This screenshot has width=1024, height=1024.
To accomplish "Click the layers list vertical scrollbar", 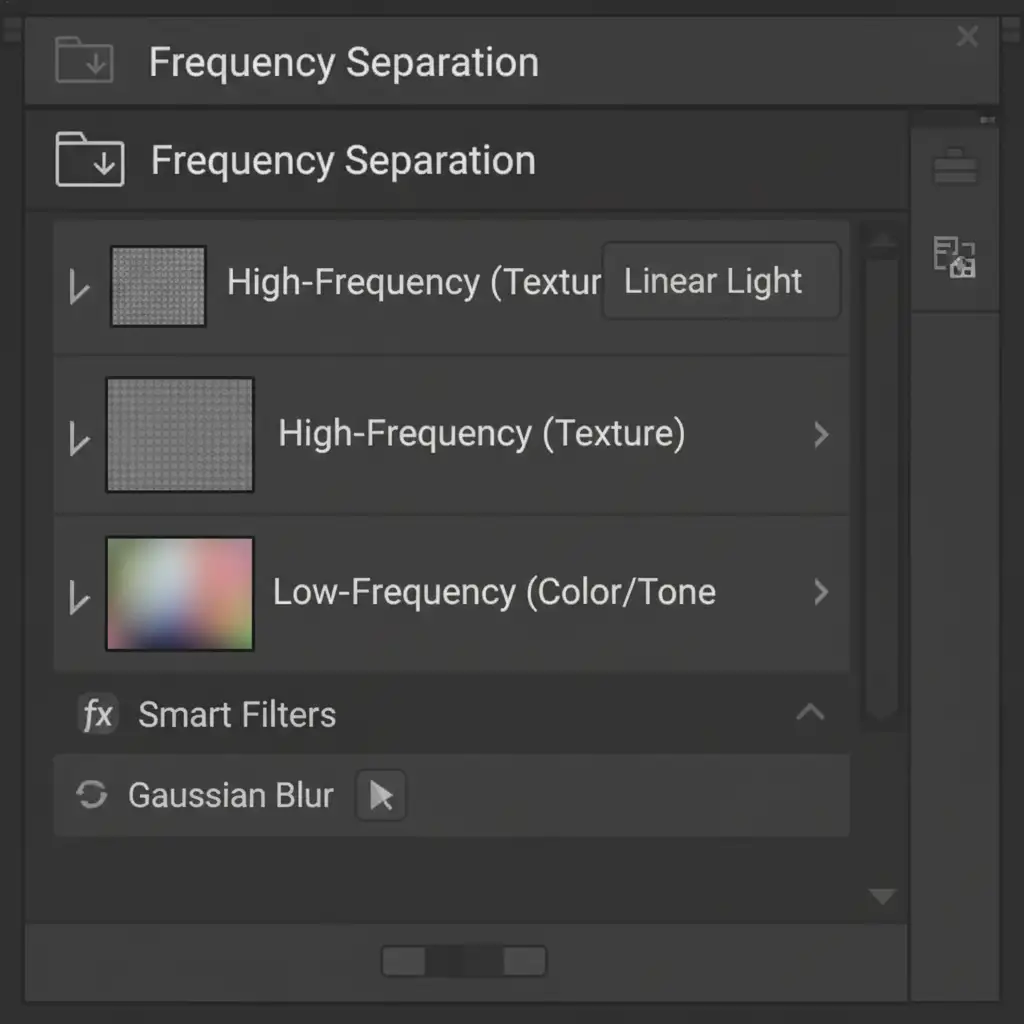I will click(x=881, y=480).
